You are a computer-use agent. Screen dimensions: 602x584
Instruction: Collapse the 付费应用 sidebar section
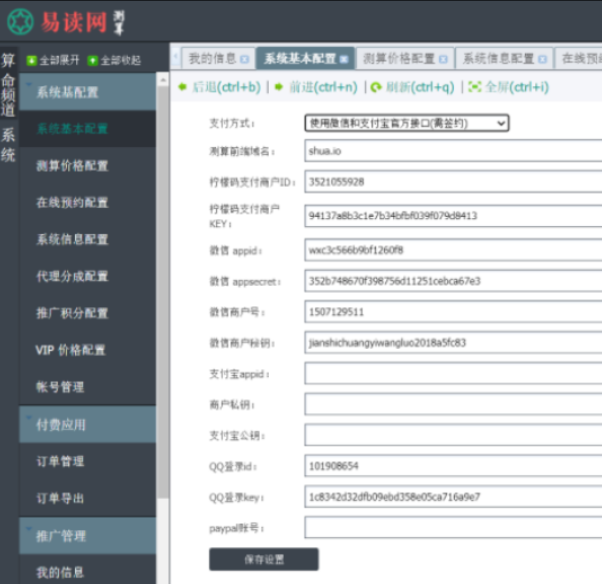(x=88, y=424)
